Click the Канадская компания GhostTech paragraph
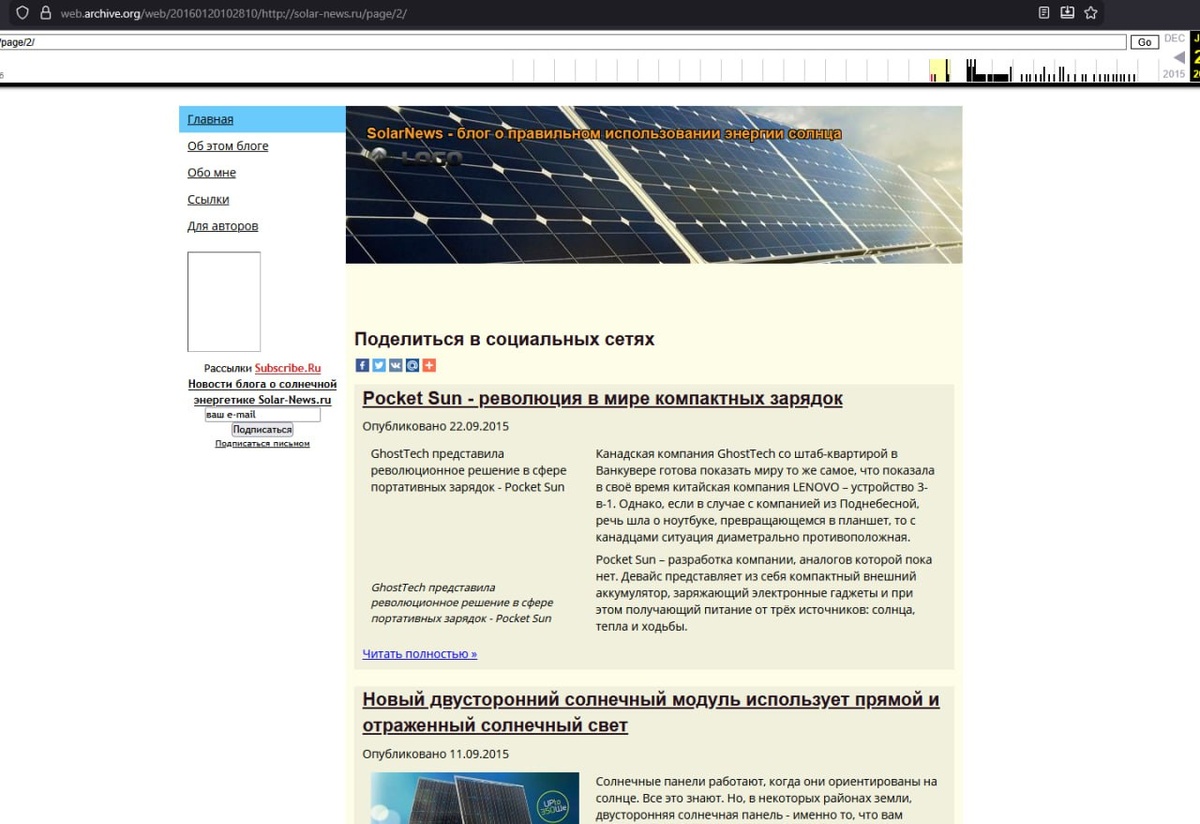Image resolution: width=1200 pixels, height=824 pixels. click(x=765, y=496)
